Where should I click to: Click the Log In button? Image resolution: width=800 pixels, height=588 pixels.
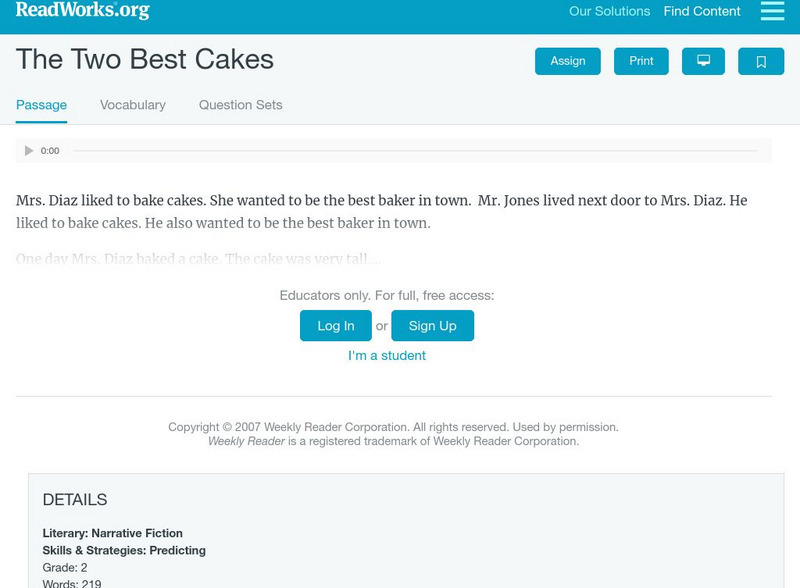(335, 325)
